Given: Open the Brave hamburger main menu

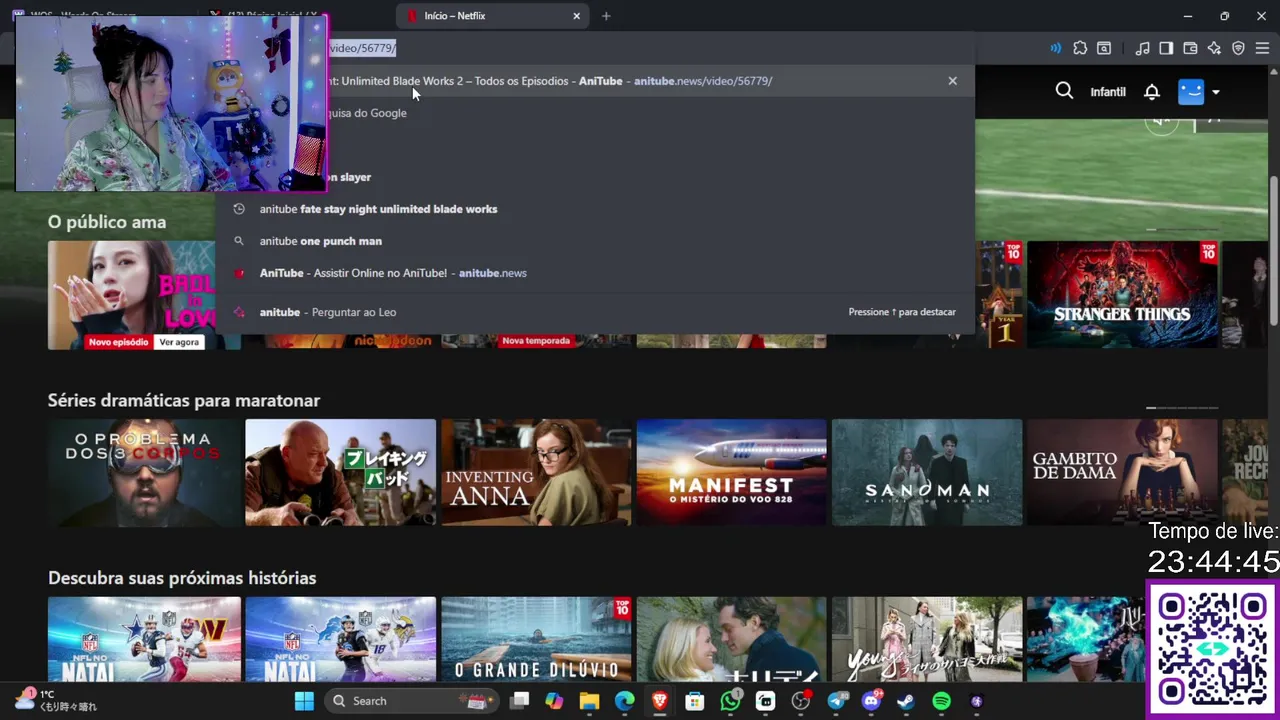Looking at the screenshot, I should pos(1262,48).
